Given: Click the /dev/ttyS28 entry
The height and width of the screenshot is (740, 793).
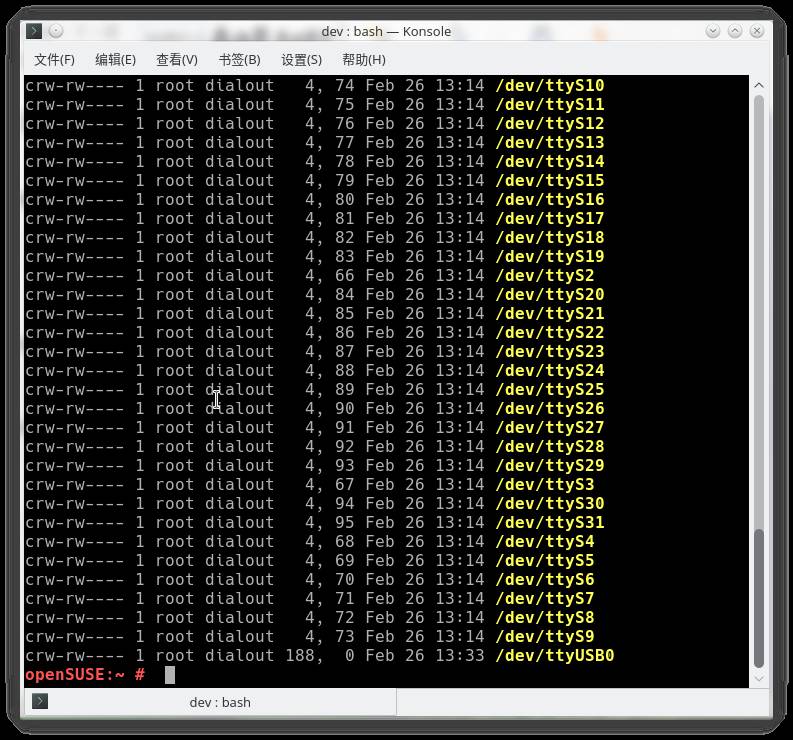Looking at the screenshot, I should click(x=550, y=447).
